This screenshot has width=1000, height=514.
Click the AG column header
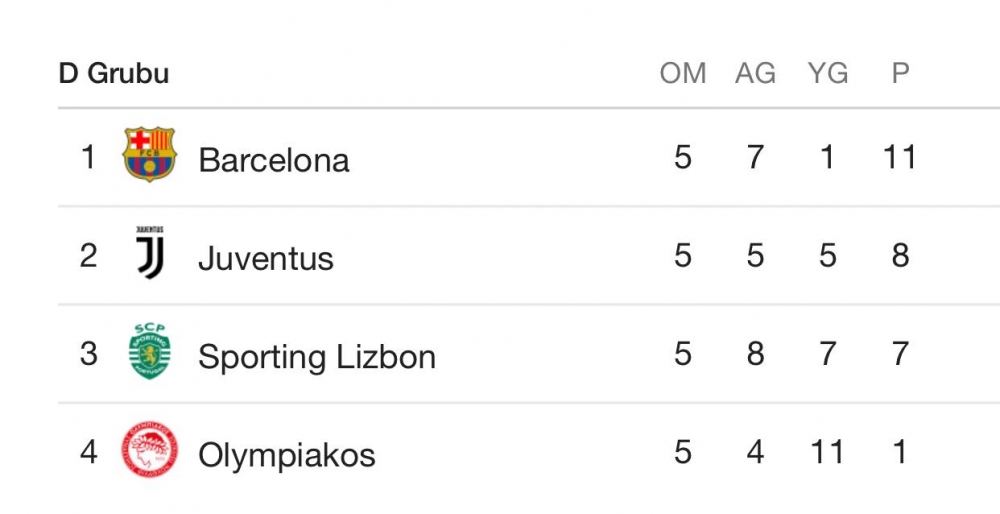tap(755, 73)
